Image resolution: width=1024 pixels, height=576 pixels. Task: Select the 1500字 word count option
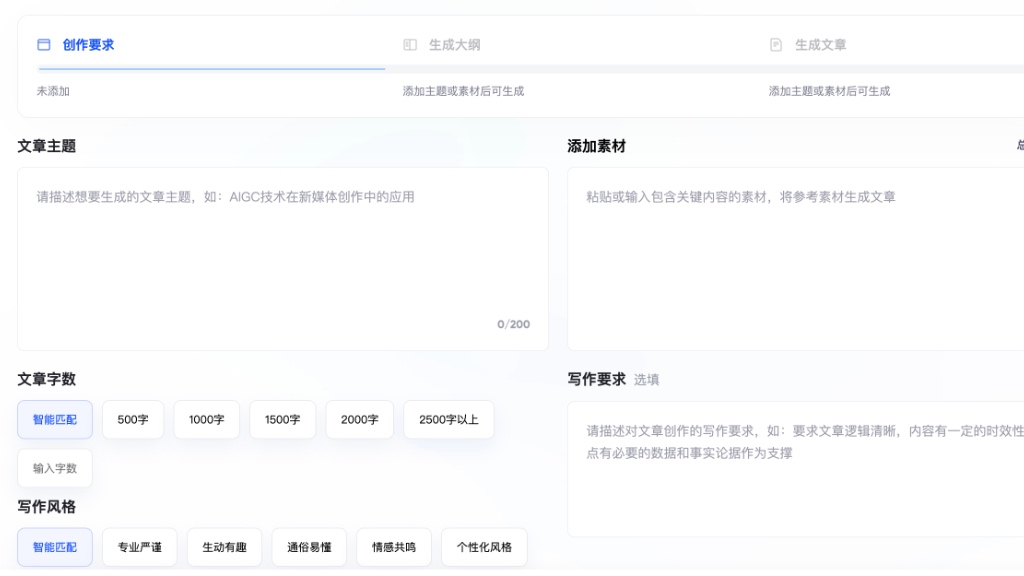pyautogui.click(x=282, y=419)
